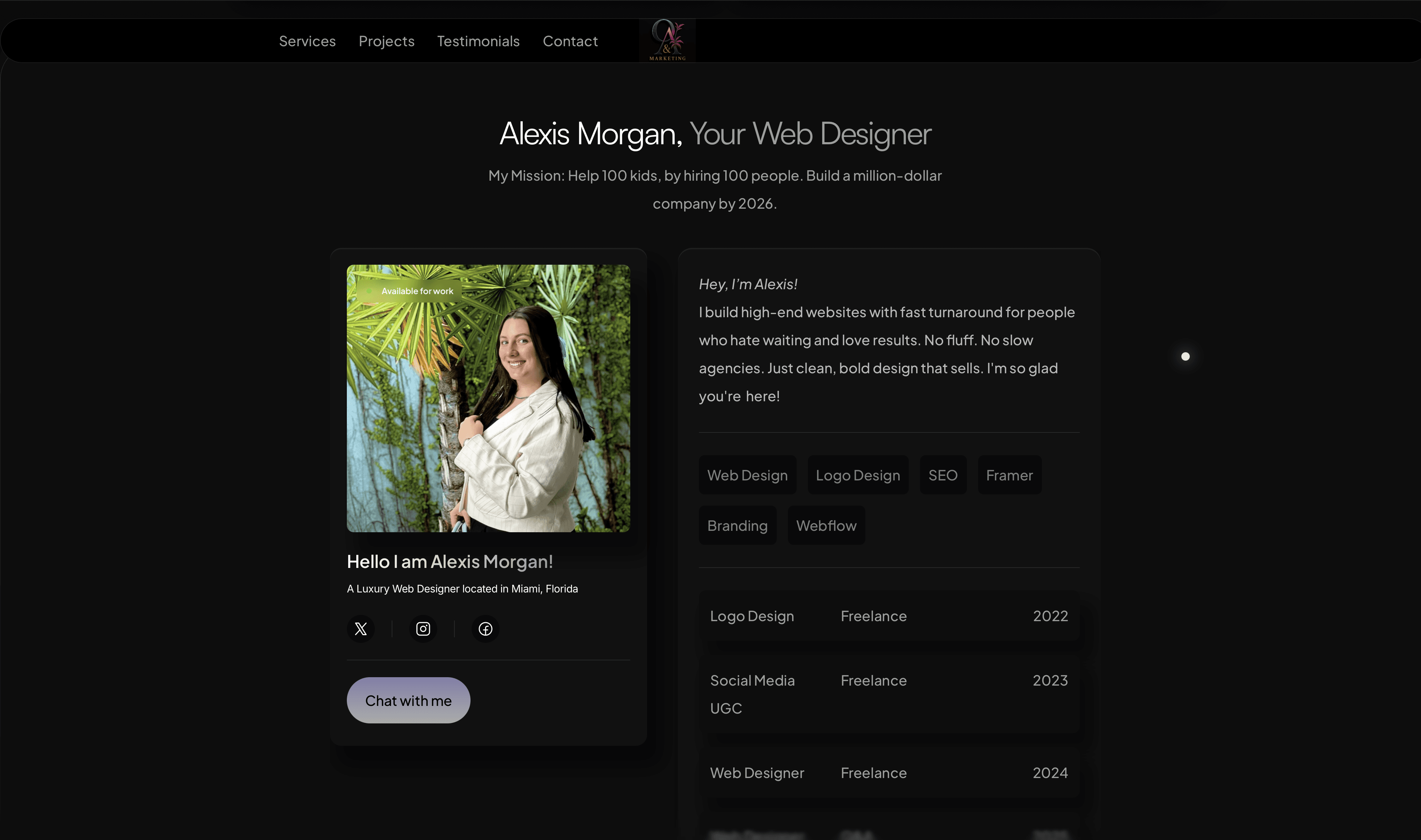Screen dimensions: 1421x840
Task: Open the Social Media UGC 2023 row
Action: coord(888,694)
